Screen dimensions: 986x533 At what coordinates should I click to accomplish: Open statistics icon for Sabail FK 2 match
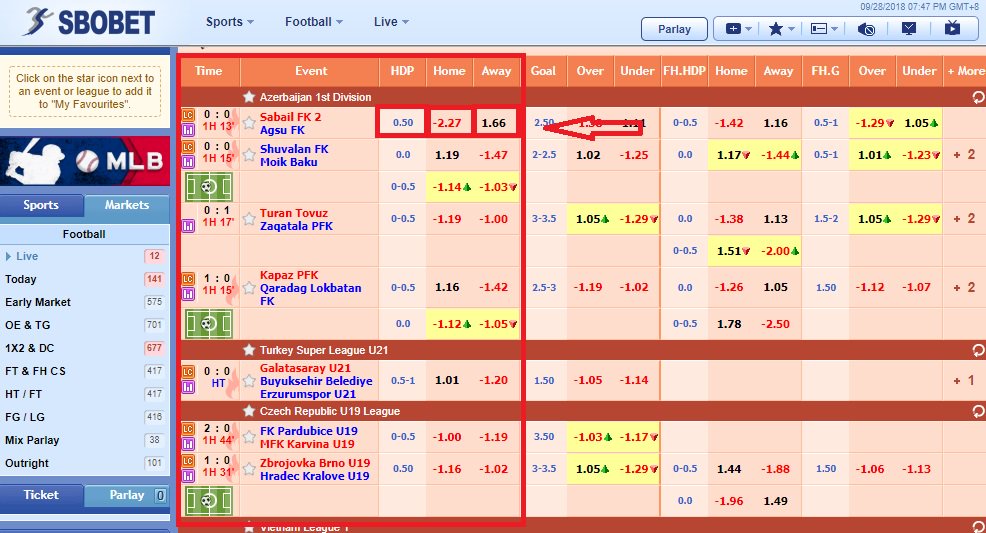coord(188,129)
